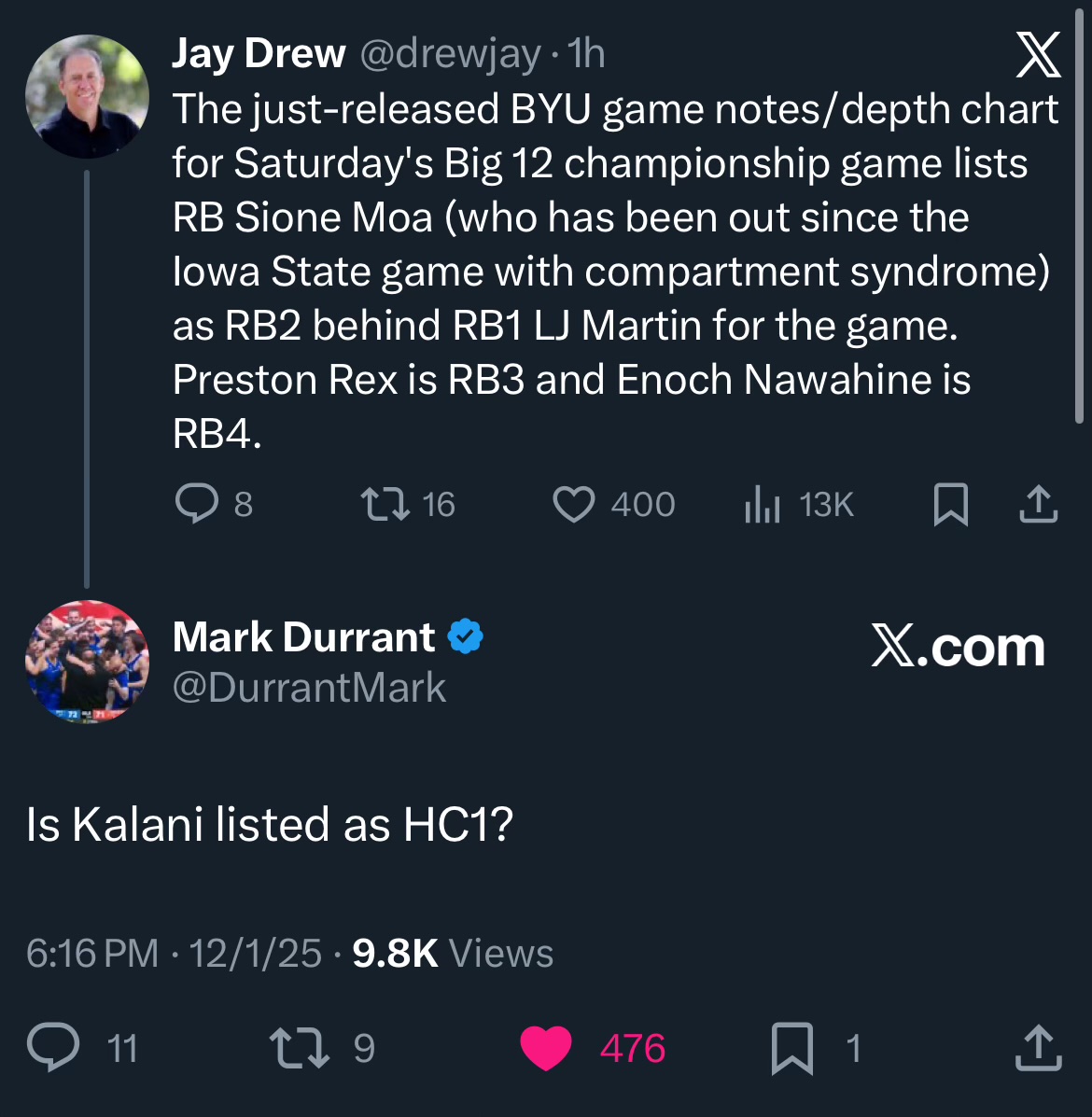Unlike Mark Durrant's tweet
Screen dimensions: 1092x1117
(546, 1047)
